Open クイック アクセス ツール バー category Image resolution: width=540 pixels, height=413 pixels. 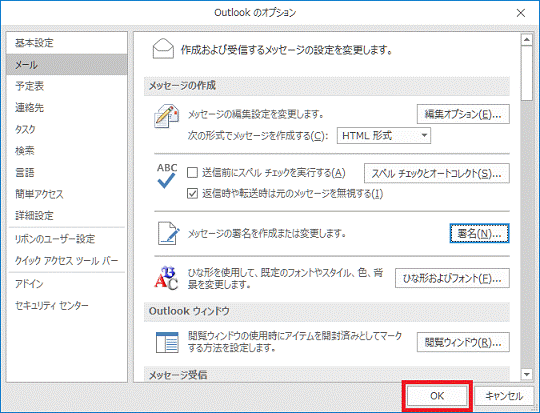tap(67, 260)
